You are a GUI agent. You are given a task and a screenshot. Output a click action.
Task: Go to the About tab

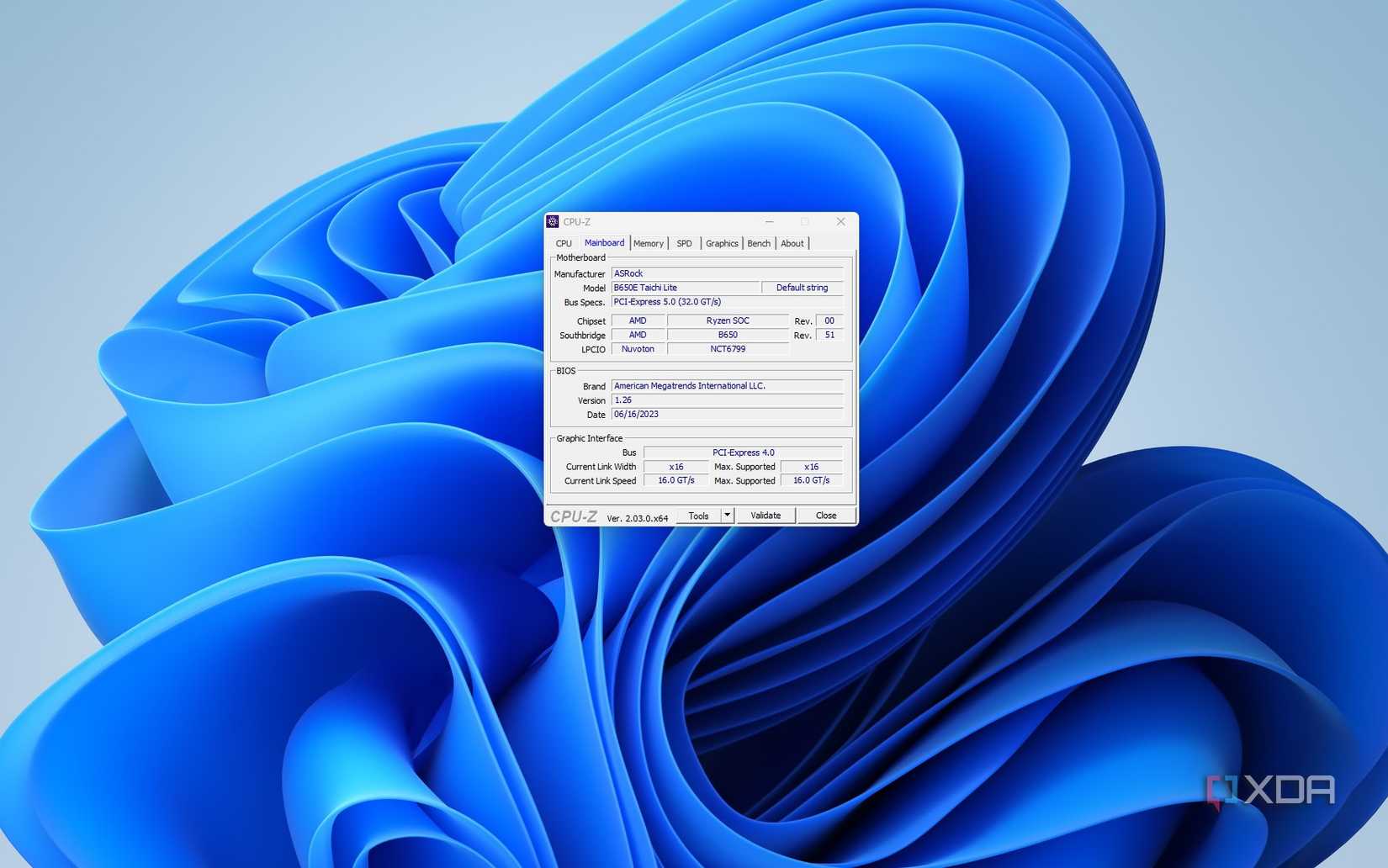point(792,244)
